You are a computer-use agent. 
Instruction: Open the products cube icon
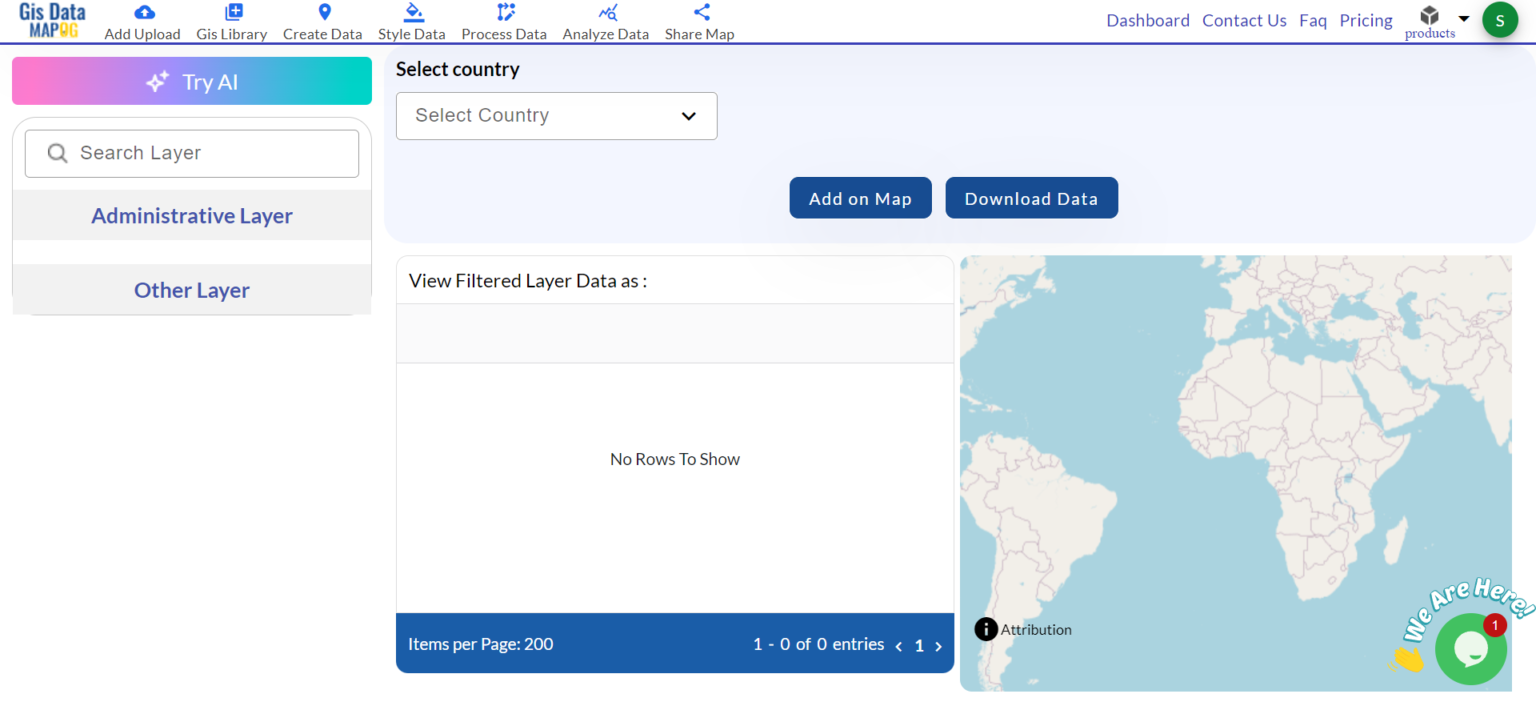click(1429, 15)
